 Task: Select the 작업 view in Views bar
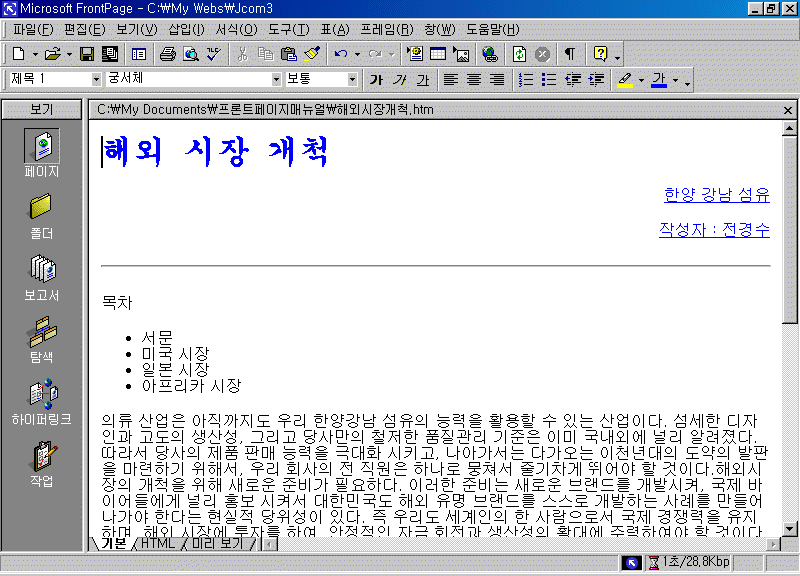(x=42, y=464)
